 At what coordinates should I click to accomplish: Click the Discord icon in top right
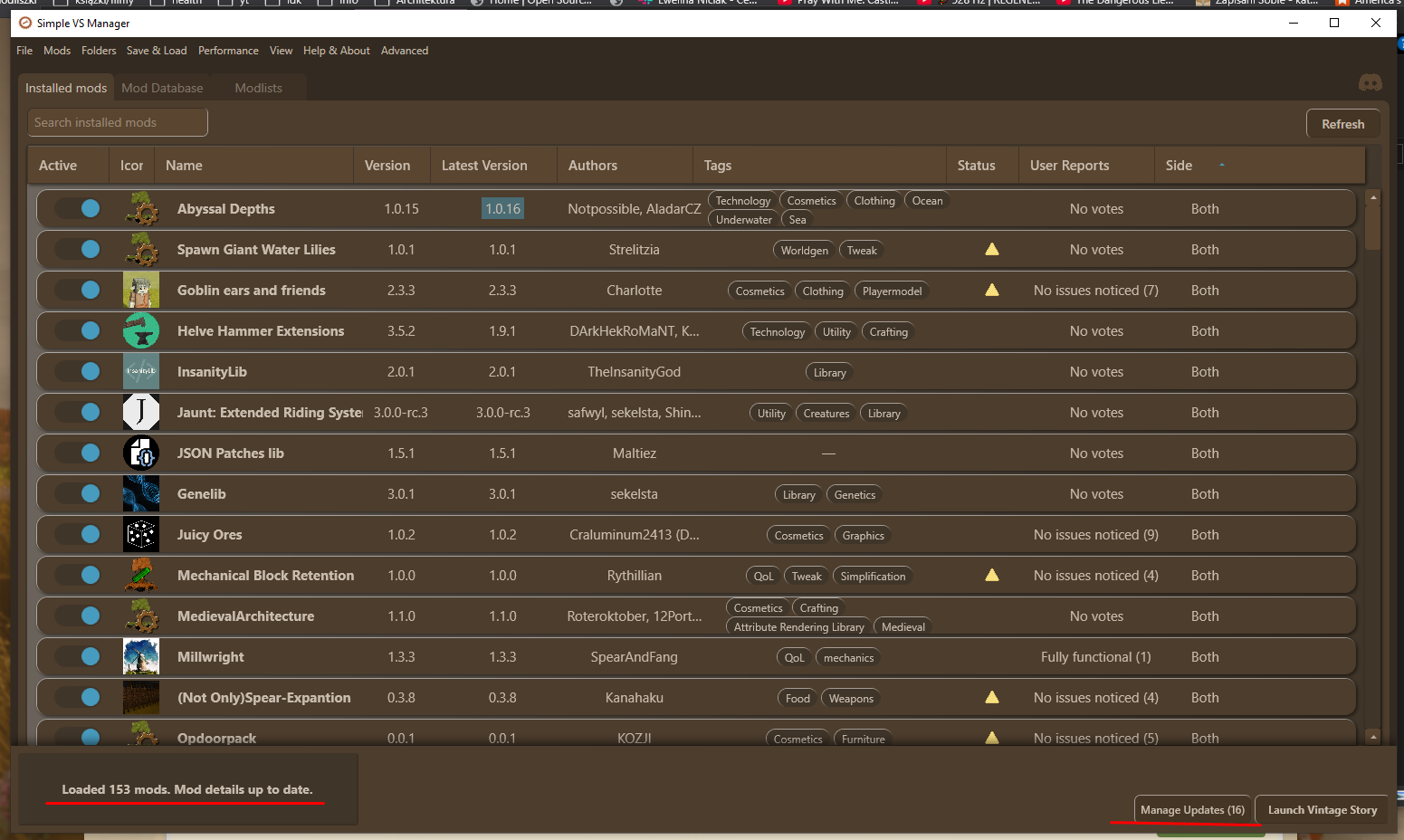[x=1370, y=83]
